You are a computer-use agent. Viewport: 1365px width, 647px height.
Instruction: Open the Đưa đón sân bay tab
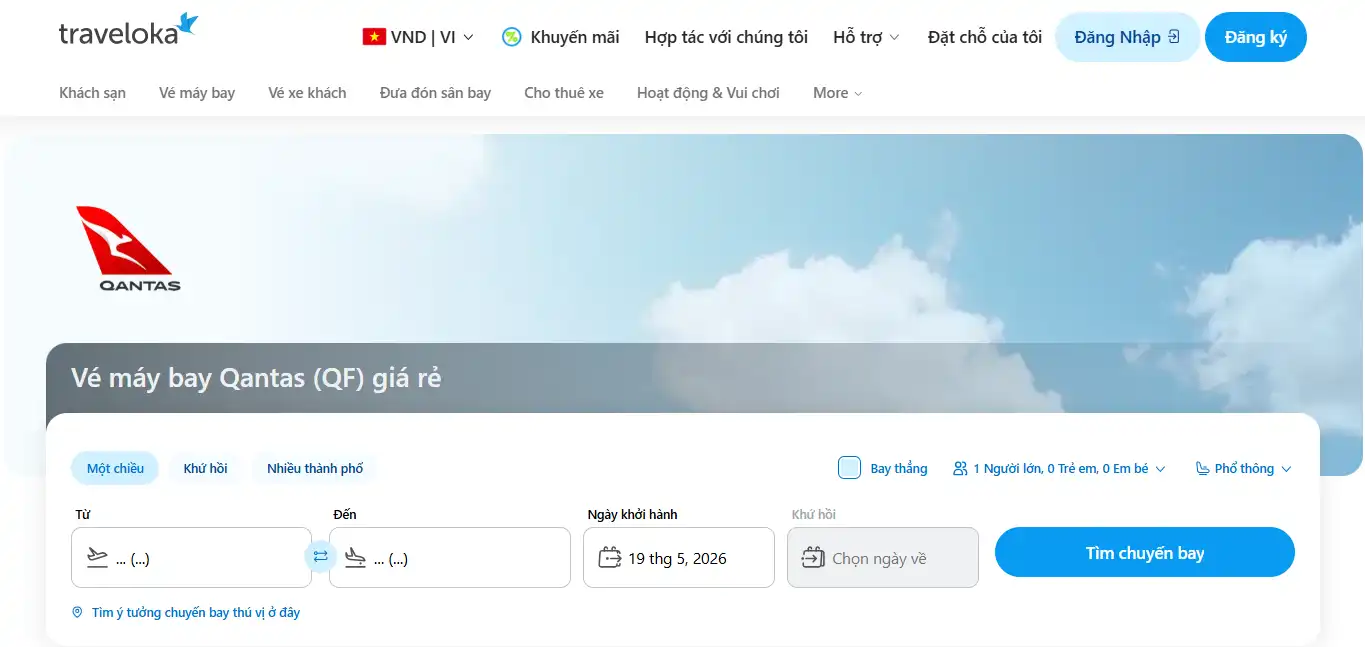(x=435, y=93)
